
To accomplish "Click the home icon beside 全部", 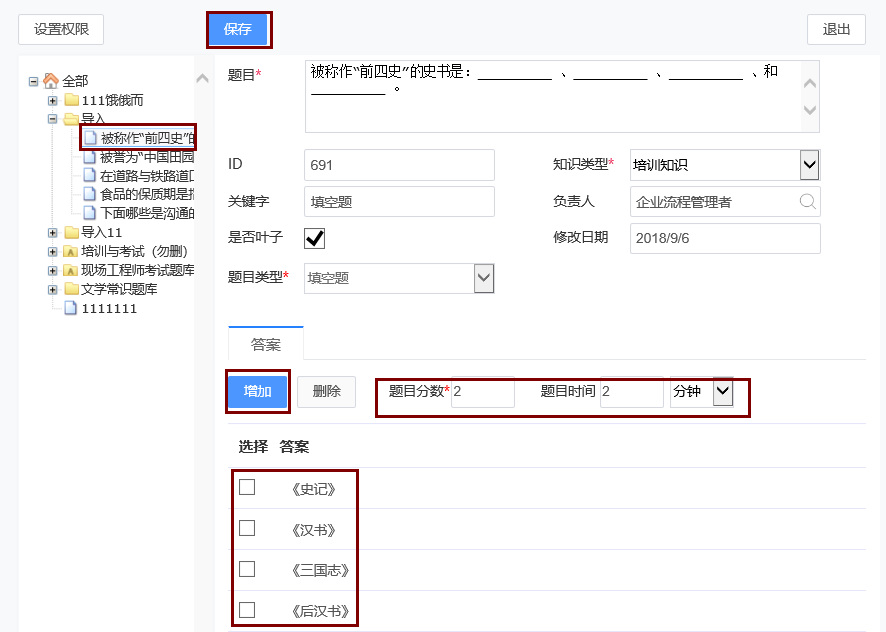I will tap(50, 81).
